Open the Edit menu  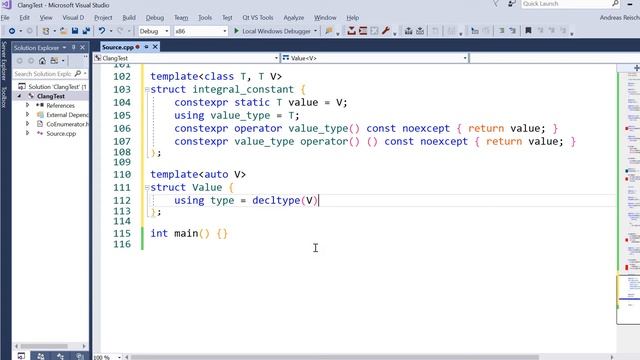pyautogui.click(x=24, y=18)
